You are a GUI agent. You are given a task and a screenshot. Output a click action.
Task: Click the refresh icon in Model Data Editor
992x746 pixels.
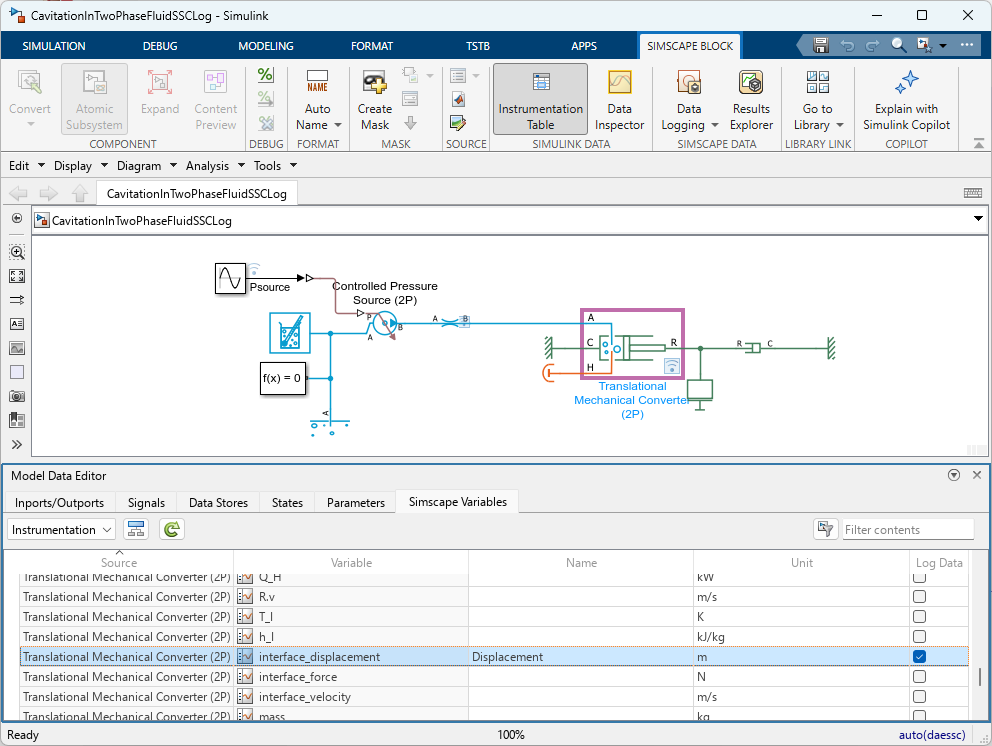171,529
